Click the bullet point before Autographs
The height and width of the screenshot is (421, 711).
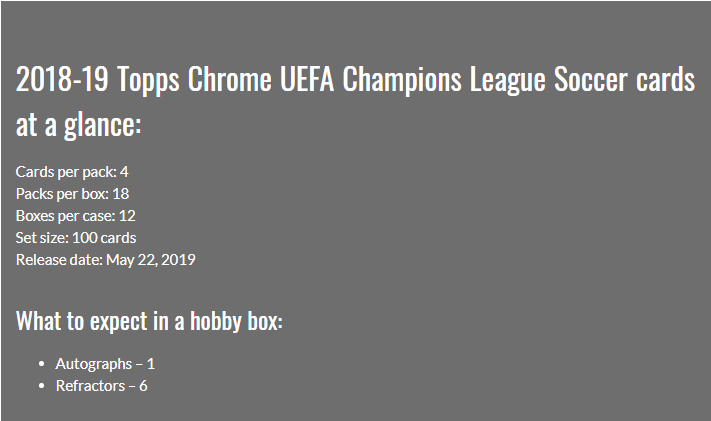[42, 364]
